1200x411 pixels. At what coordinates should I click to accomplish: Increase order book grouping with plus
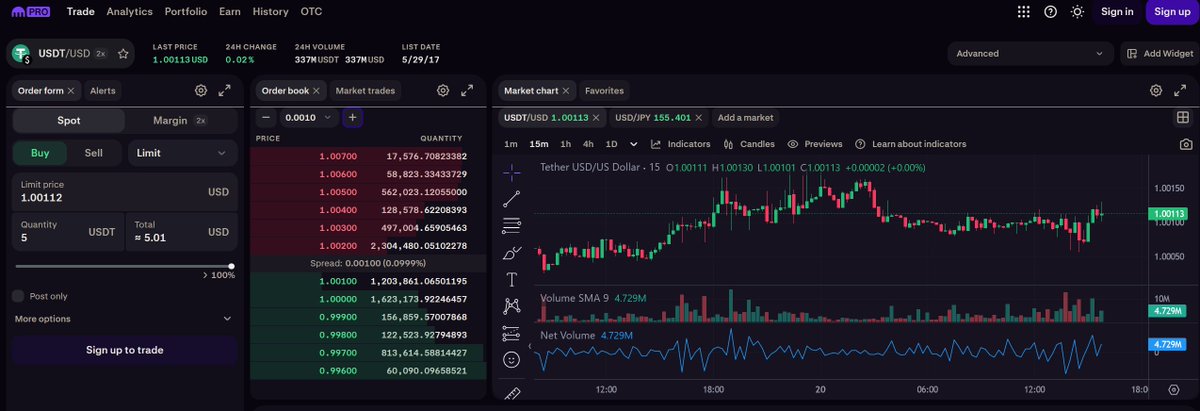pos(352,117)
